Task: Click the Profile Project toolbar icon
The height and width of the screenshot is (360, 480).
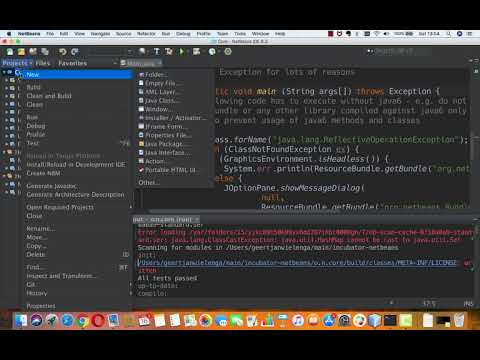Action: pos(212,52)
